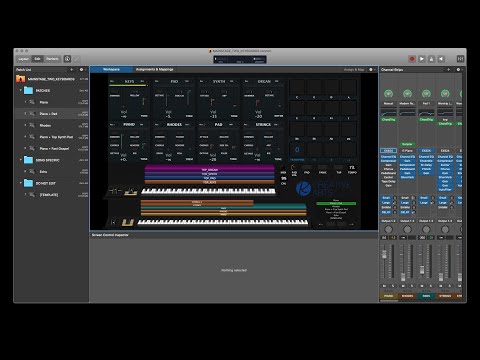480x360 pixels.
Task: Click the SONG SPECIFIC folder icon
Action: click(x=28, y=160)
